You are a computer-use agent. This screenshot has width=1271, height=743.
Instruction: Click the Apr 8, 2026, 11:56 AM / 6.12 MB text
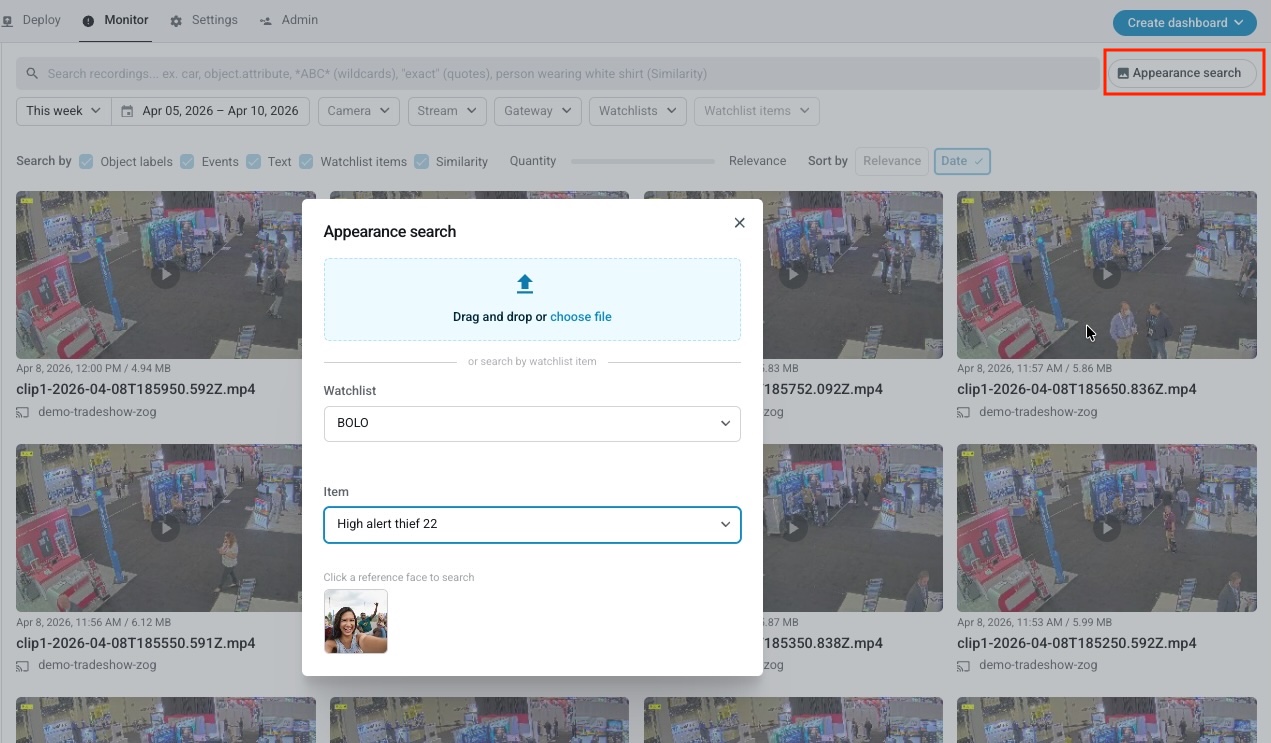(x=94, y=622)
